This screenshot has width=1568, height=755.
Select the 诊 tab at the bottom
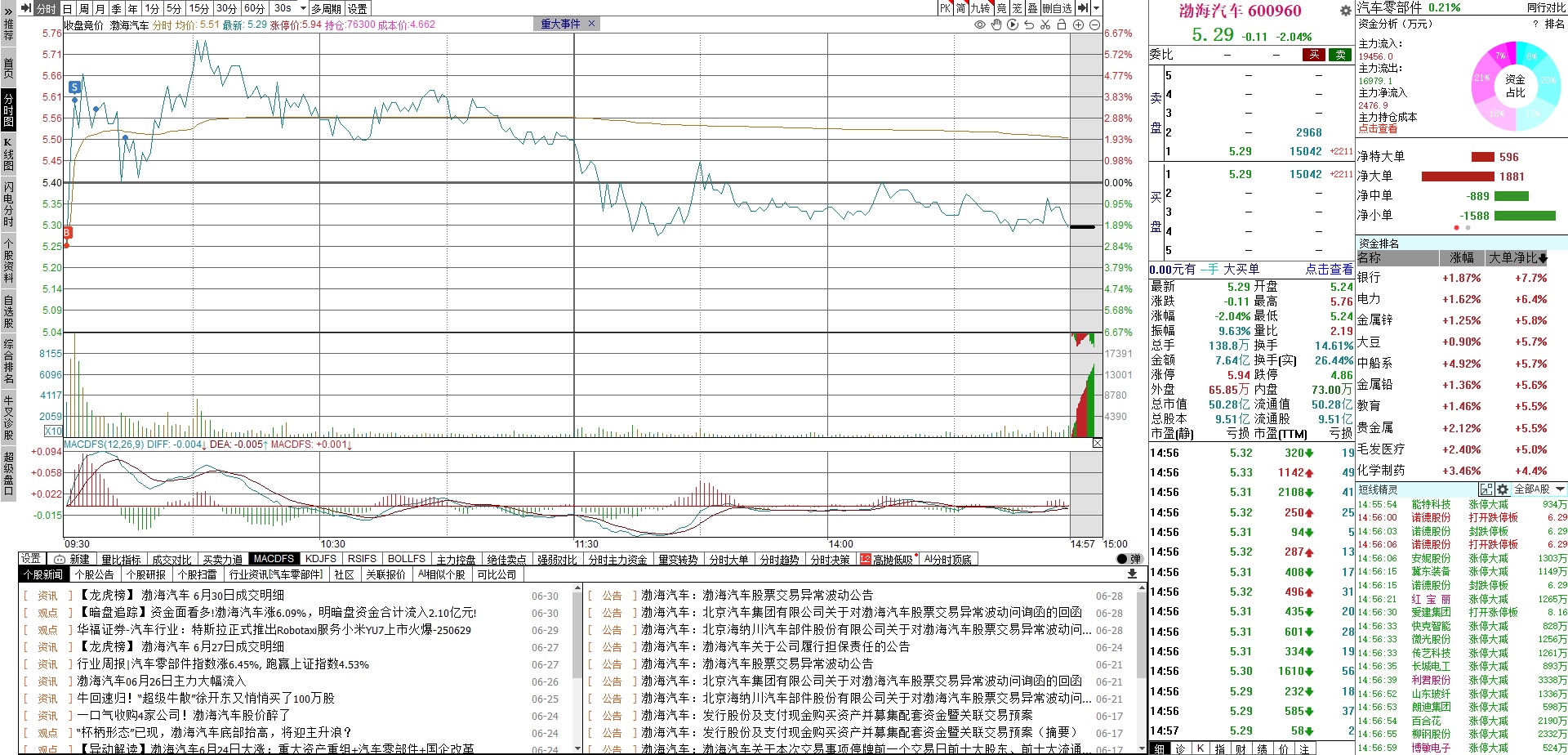click(1180, 748)
